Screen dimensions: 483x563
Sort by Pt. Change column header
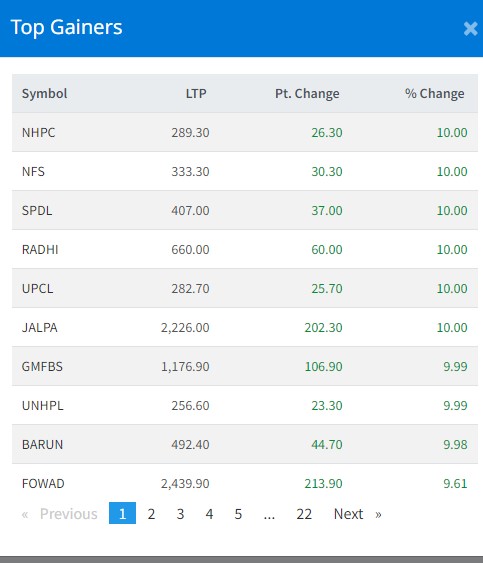coord(307,94)
